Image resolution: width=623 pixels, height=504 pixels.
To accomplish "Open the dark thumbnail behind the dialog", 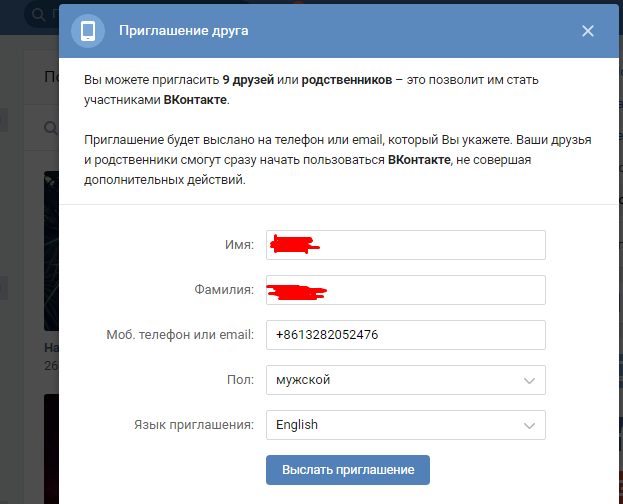I will tap(51, 250).
